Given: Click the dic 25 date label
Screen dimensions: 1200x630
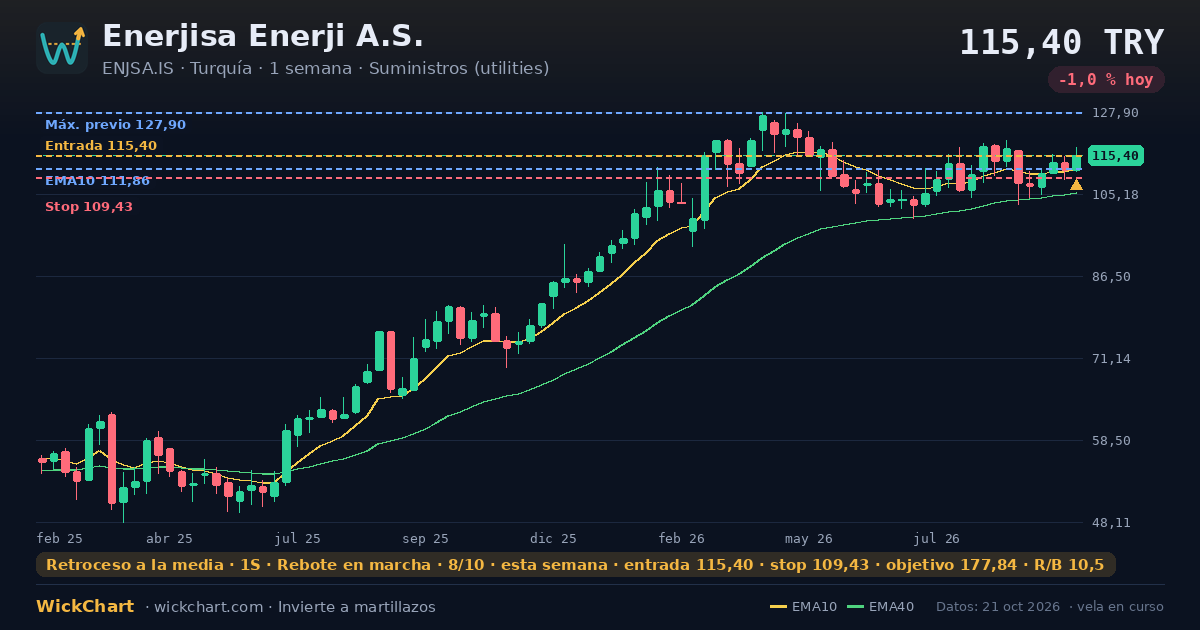Looking at the screenshot, I should [x=554, y=539].
